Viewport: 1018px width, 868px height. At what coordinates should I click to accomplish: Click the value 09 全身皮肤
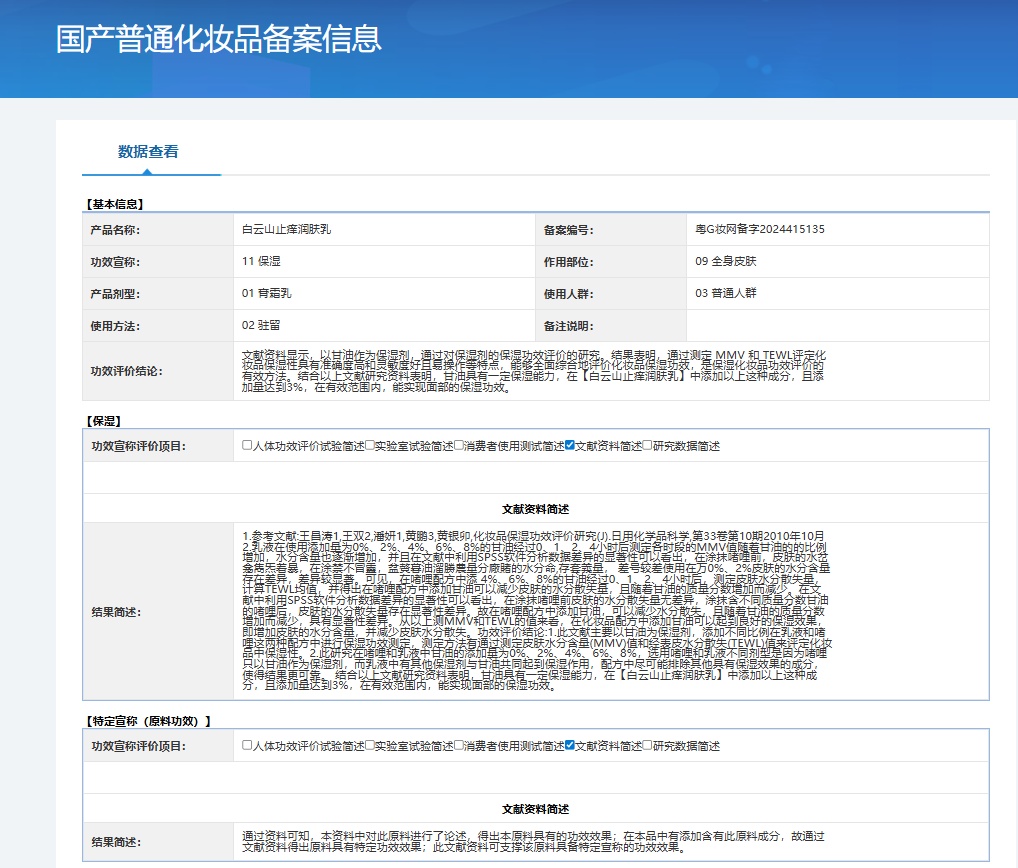[x=725, y=261]
